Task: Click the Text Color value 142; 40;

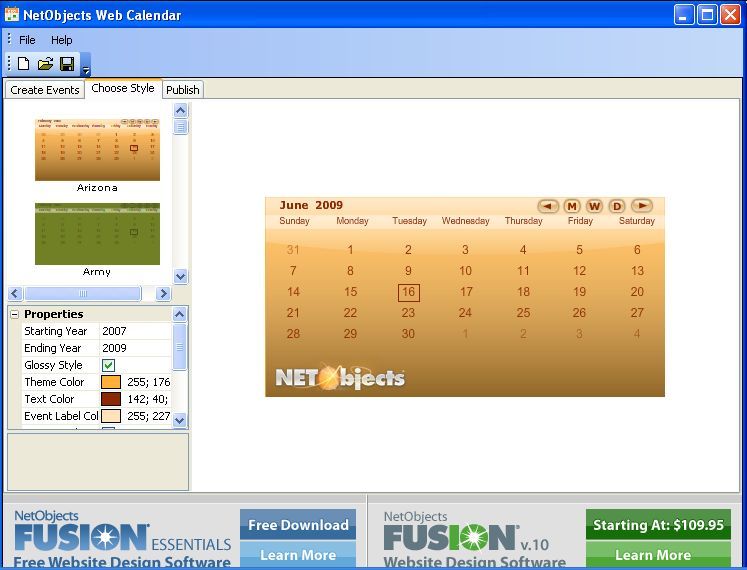Action: click(x=148, y=399)
